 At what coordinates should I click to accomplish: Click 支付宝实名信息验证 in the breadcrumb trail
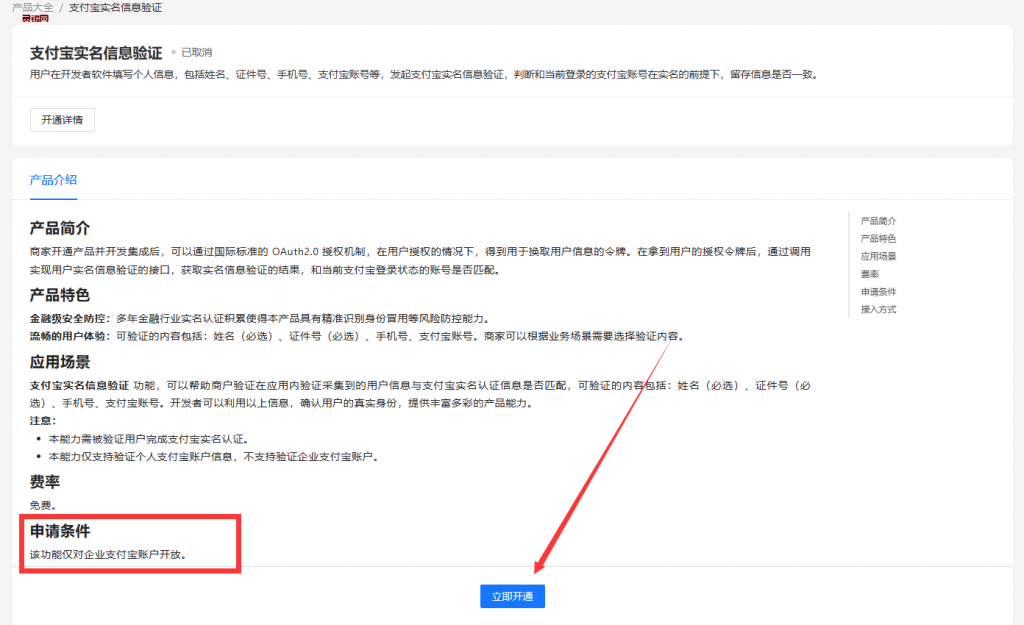point(115,7)
